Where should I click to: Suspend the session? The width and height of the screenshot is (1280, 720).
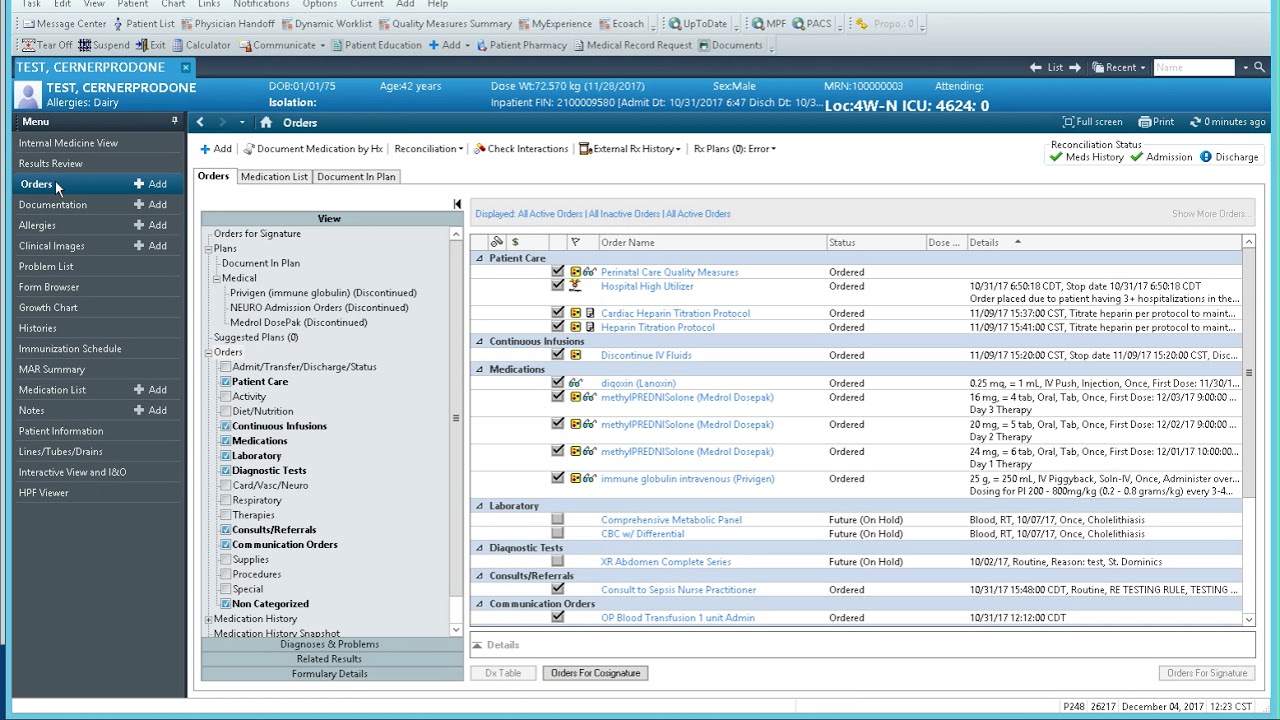(104, 45)
